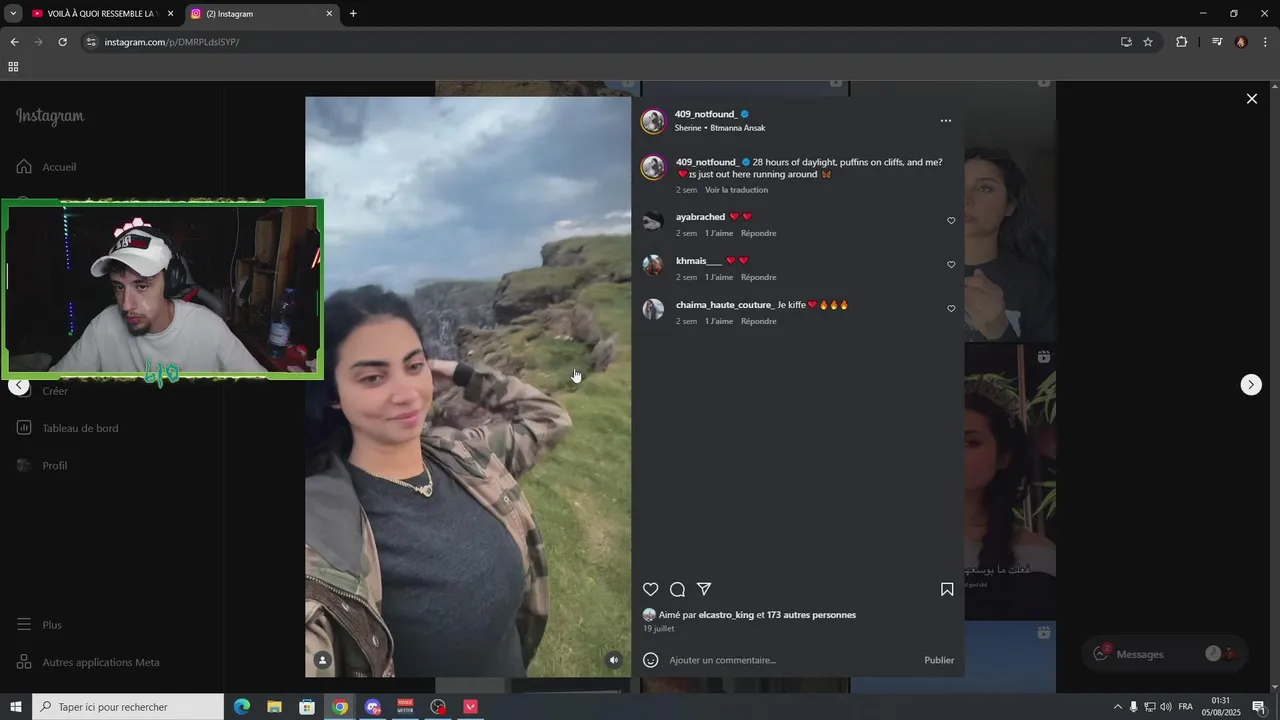Click 'Taper ici pour rechercher' search box
The height and width of the screenshot is (720, 1280).
[x=128, y=707]
